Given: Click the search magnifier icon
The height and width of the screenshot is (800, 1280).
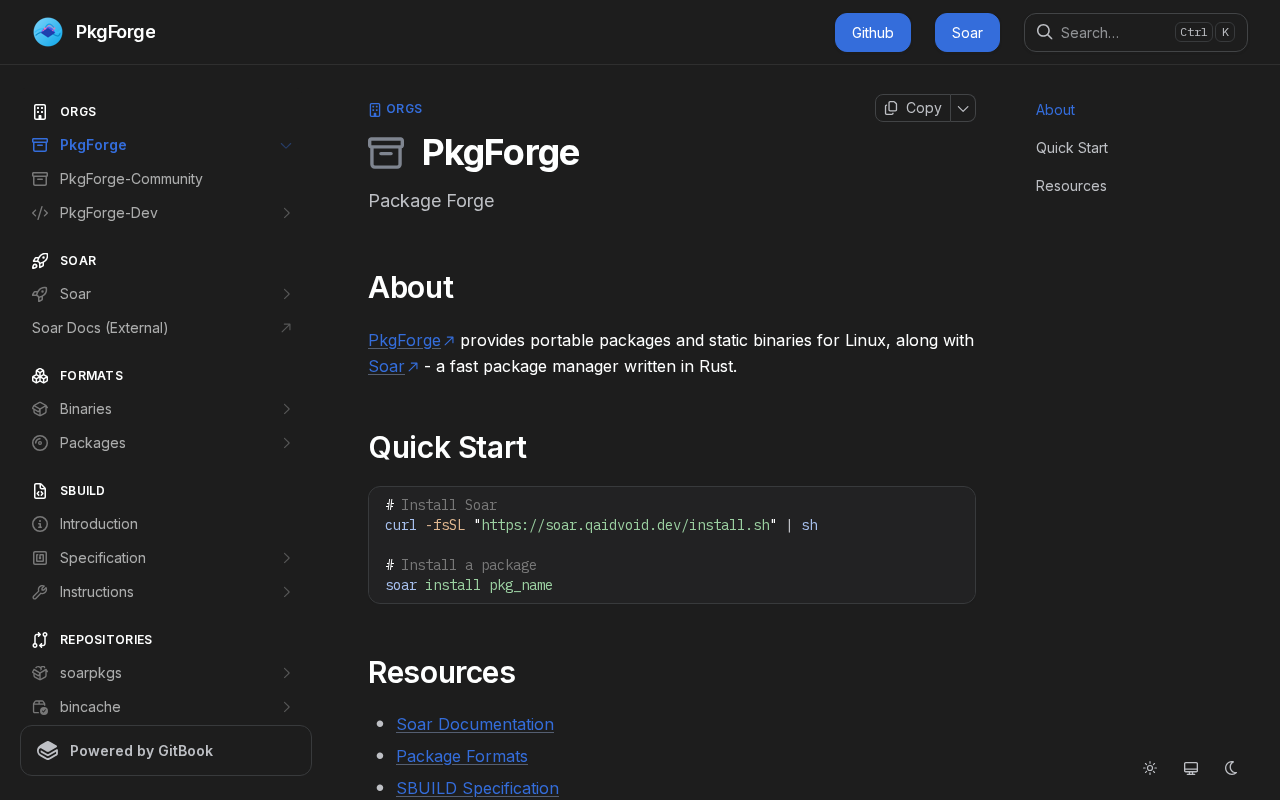Looking at the screenshot, I should pos(1044,32).
